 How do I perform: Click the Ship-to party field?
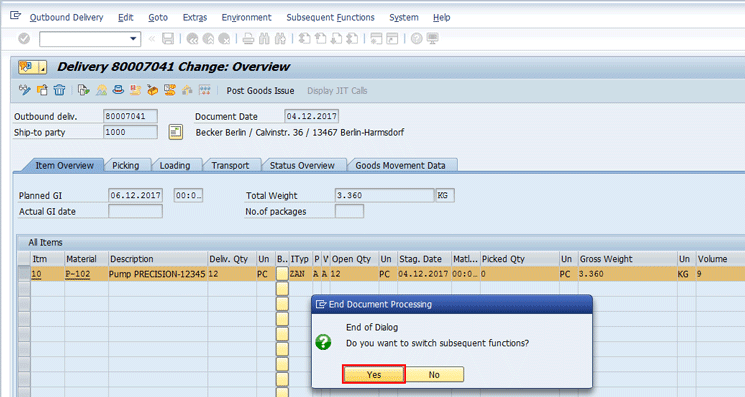[x=130, y=132]
